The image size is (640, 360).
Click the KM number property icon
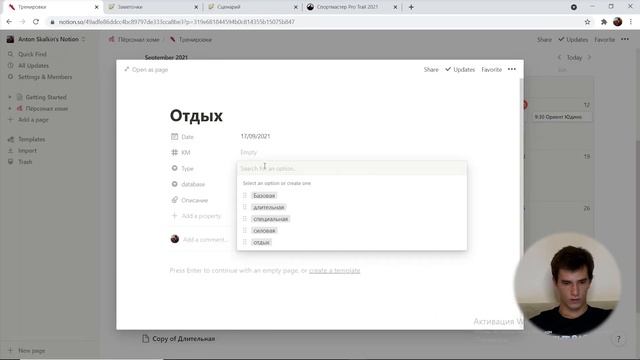[175, 152]
